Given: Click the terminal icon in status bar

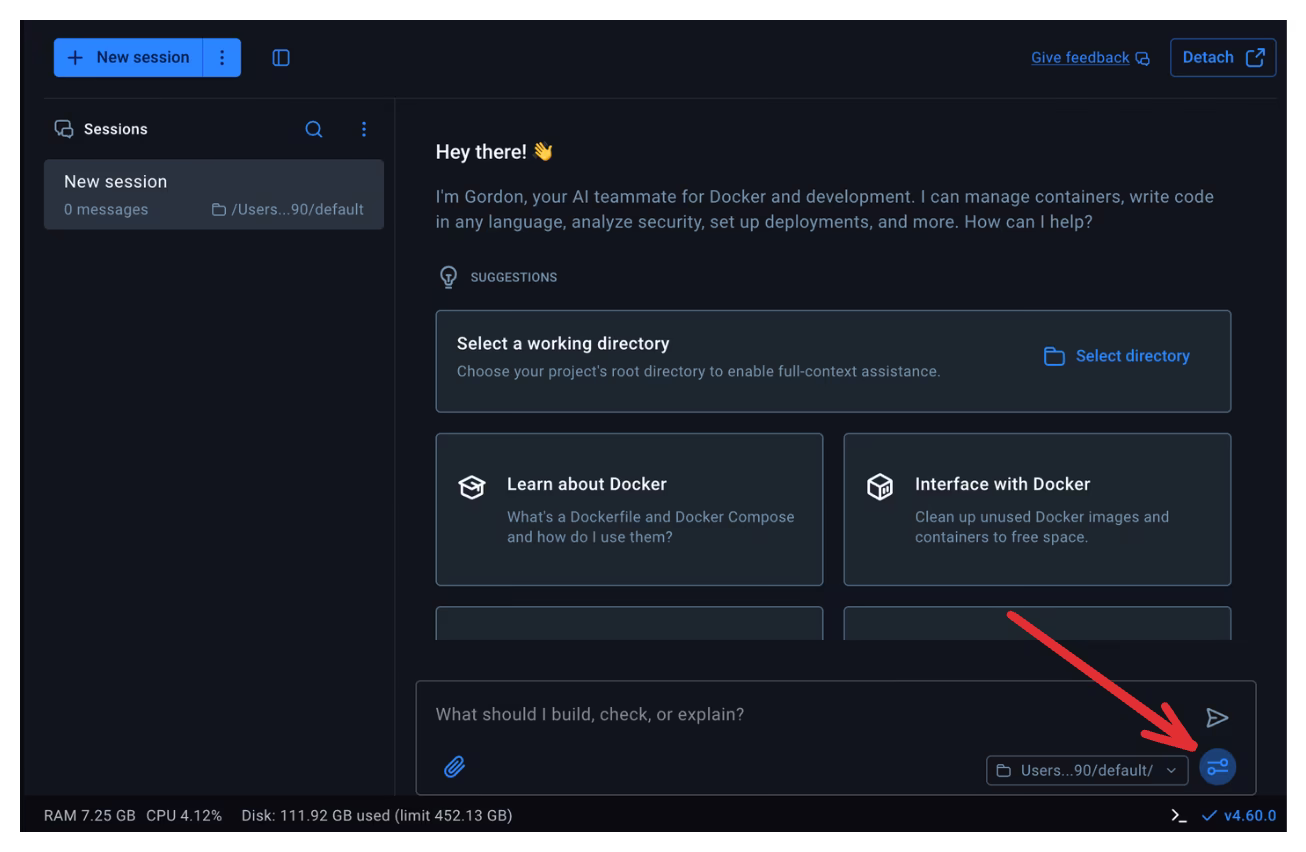Looking at the screenshot, I should tap(1178, 815).
